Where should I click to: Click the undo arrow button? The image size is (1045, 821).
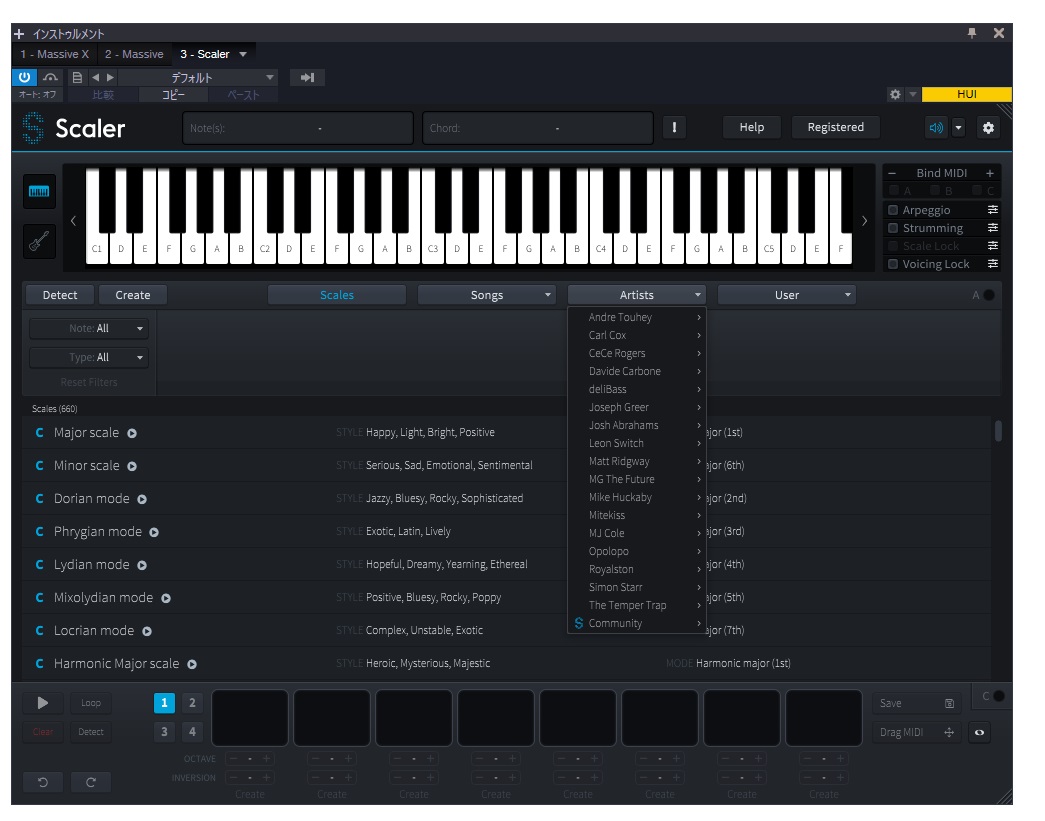tap(43, 782)
